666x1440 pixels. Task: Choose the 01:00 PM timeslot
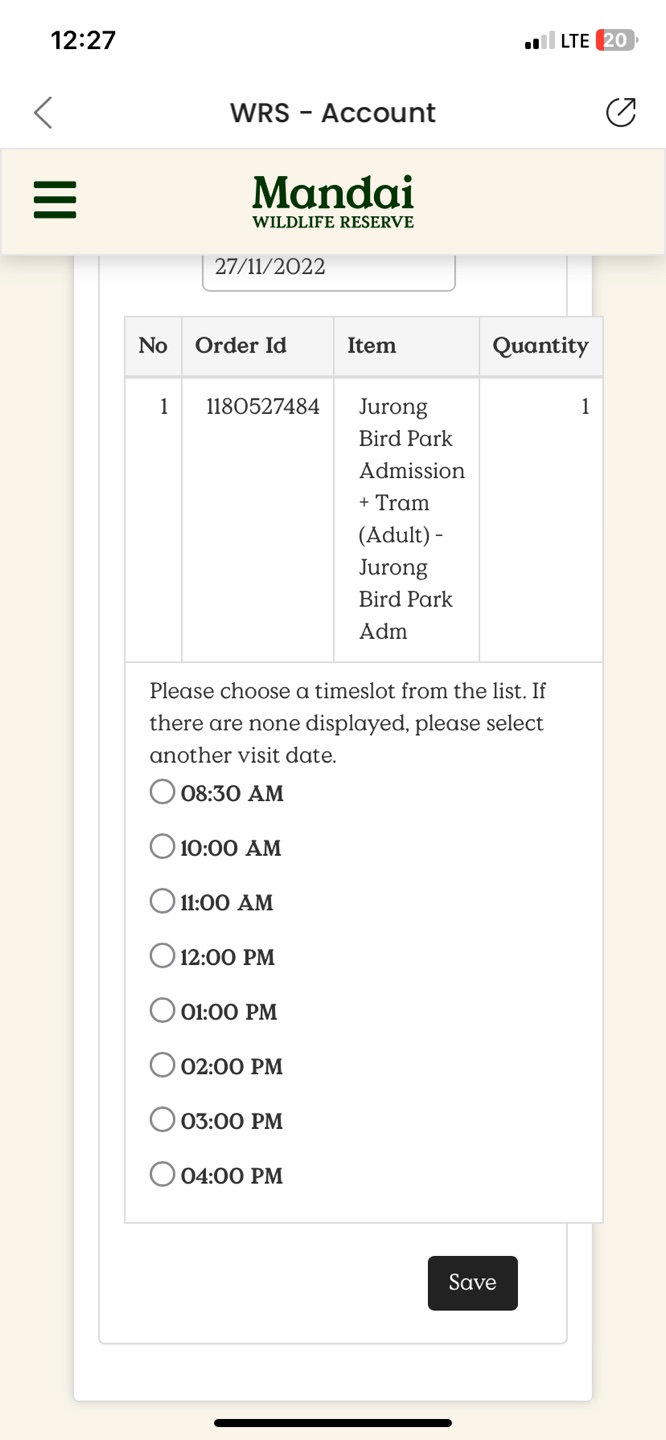[162, 1011]
